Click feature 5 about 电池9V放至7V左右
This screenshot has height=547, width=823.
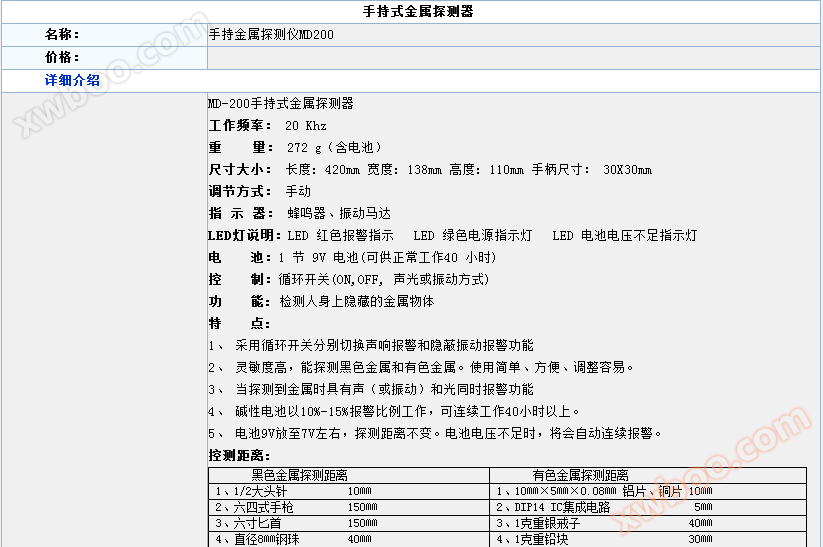(435, 434)
